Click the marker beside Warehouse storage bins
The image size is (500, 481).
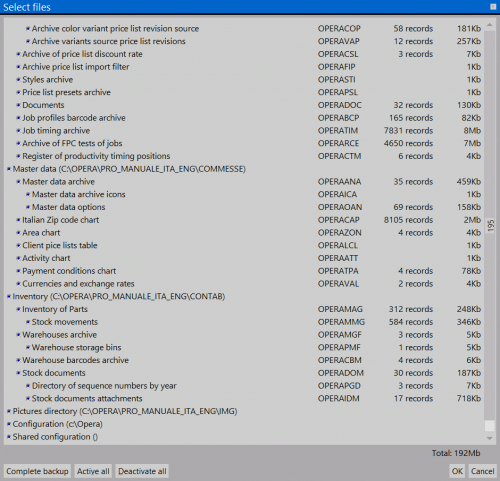28,348
